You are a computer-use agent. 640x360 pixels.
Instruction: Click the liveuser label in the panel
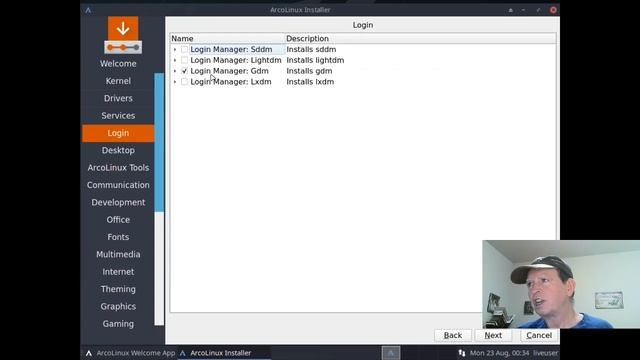pos(545,353)
